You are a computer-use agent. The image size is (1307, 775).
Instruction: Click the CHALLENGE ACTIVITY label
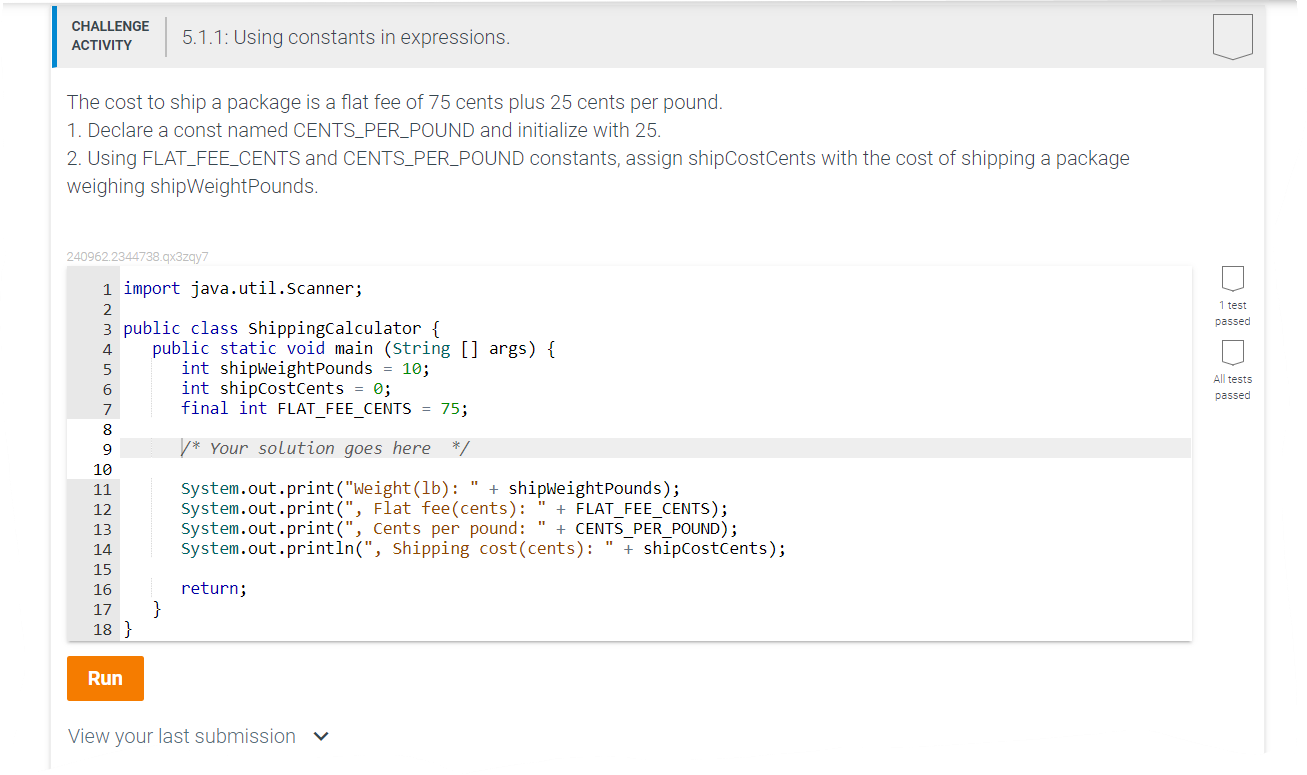pyautogui.click(x=110, y=33)
